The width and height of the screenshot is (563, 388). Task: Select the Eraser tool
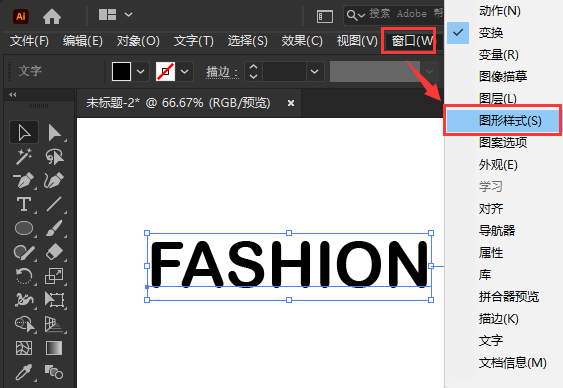55,252
